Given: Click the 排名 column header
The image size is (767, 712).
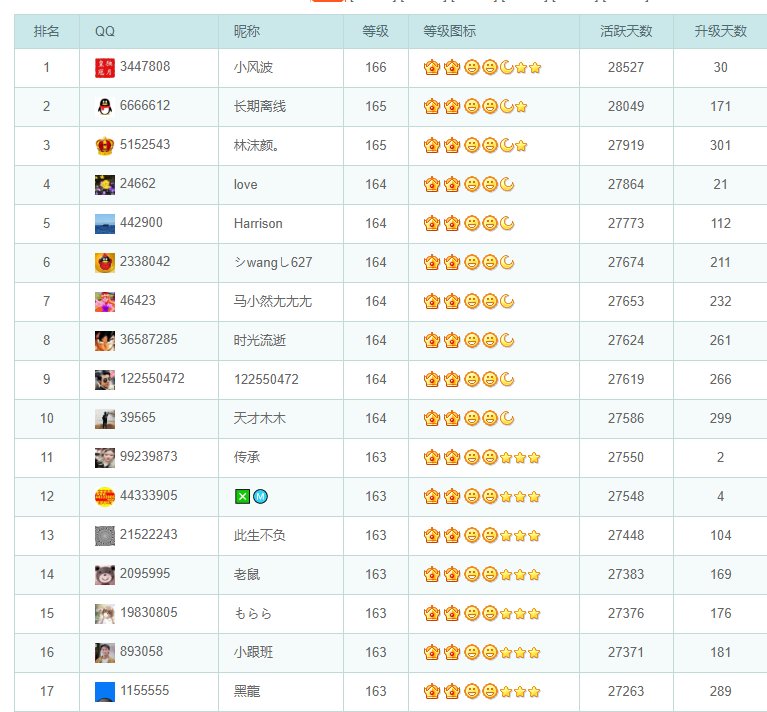Looking at the screenshot, I should (x=46, y=31).
